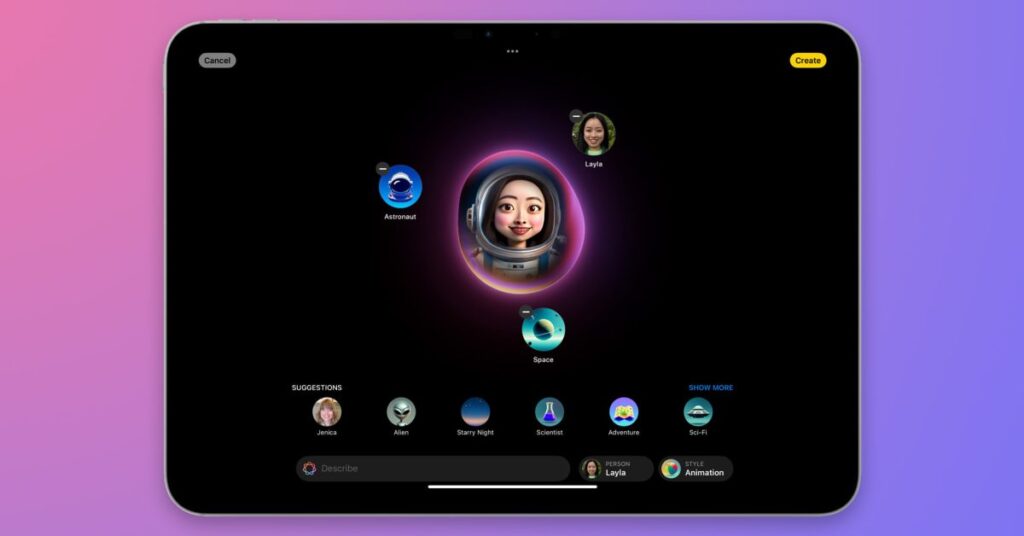Tap the generated astronaut image preview
The height and width of the screenshot is (536, 1024).
(520, 222)
